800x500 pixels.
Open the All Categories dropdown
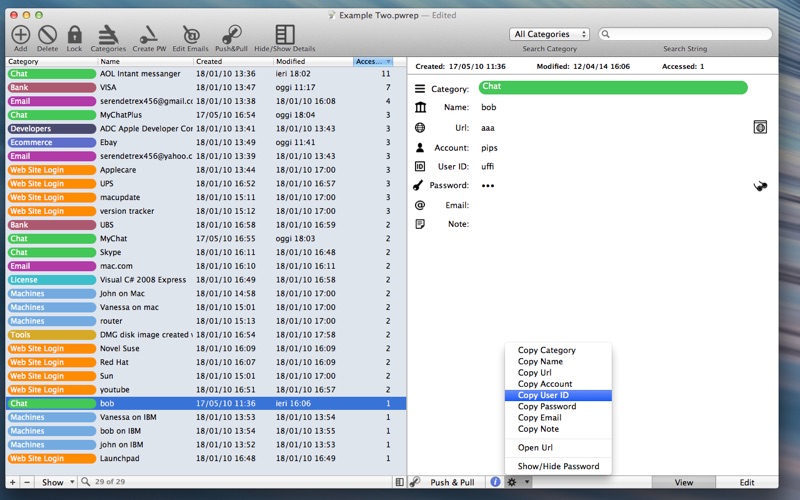pyautogui.click(x=549, y=34)
